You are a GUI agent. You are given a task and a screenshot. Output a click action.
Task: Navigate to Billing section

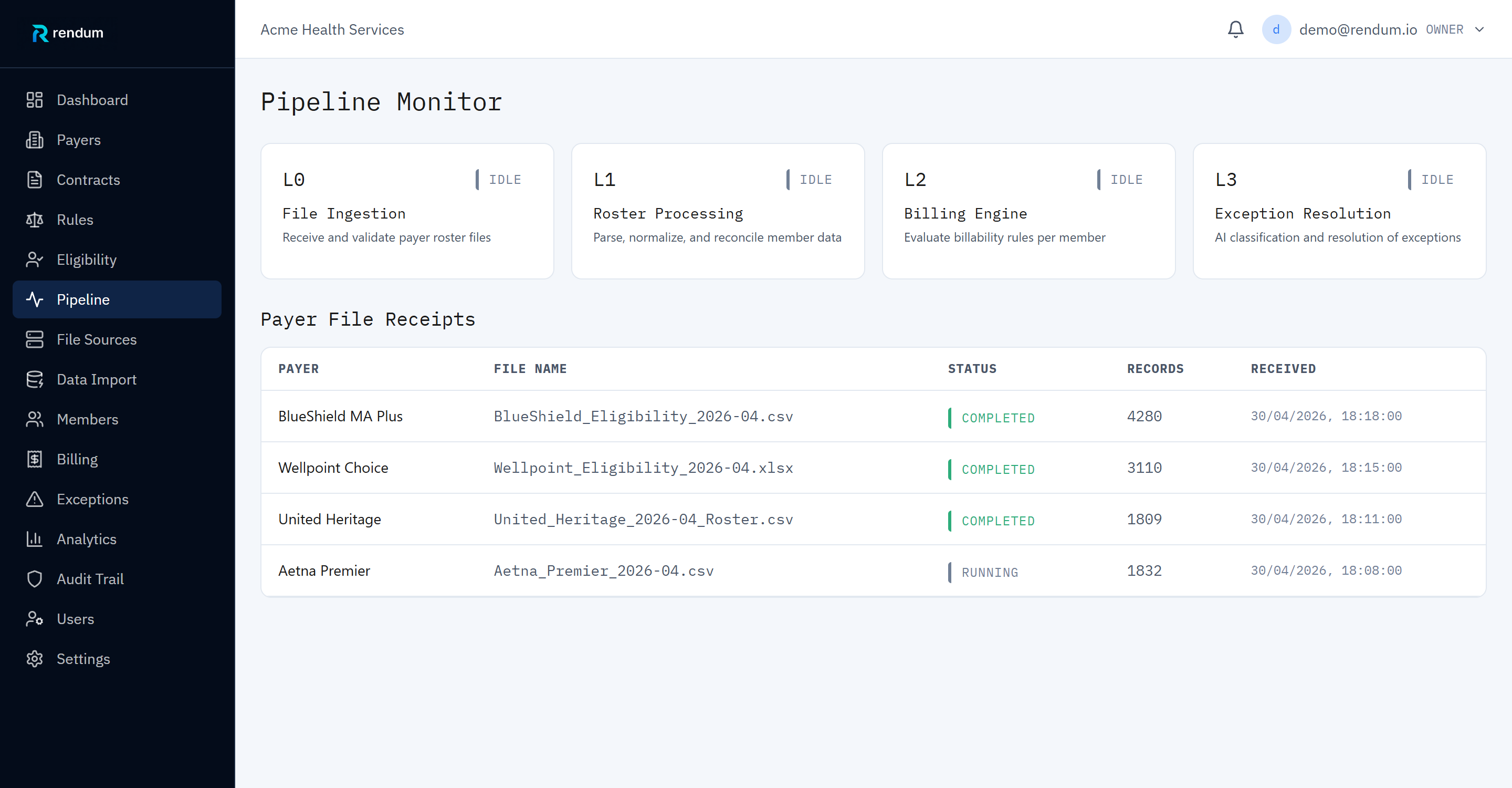pyautogui.click(x=117, y=459)
